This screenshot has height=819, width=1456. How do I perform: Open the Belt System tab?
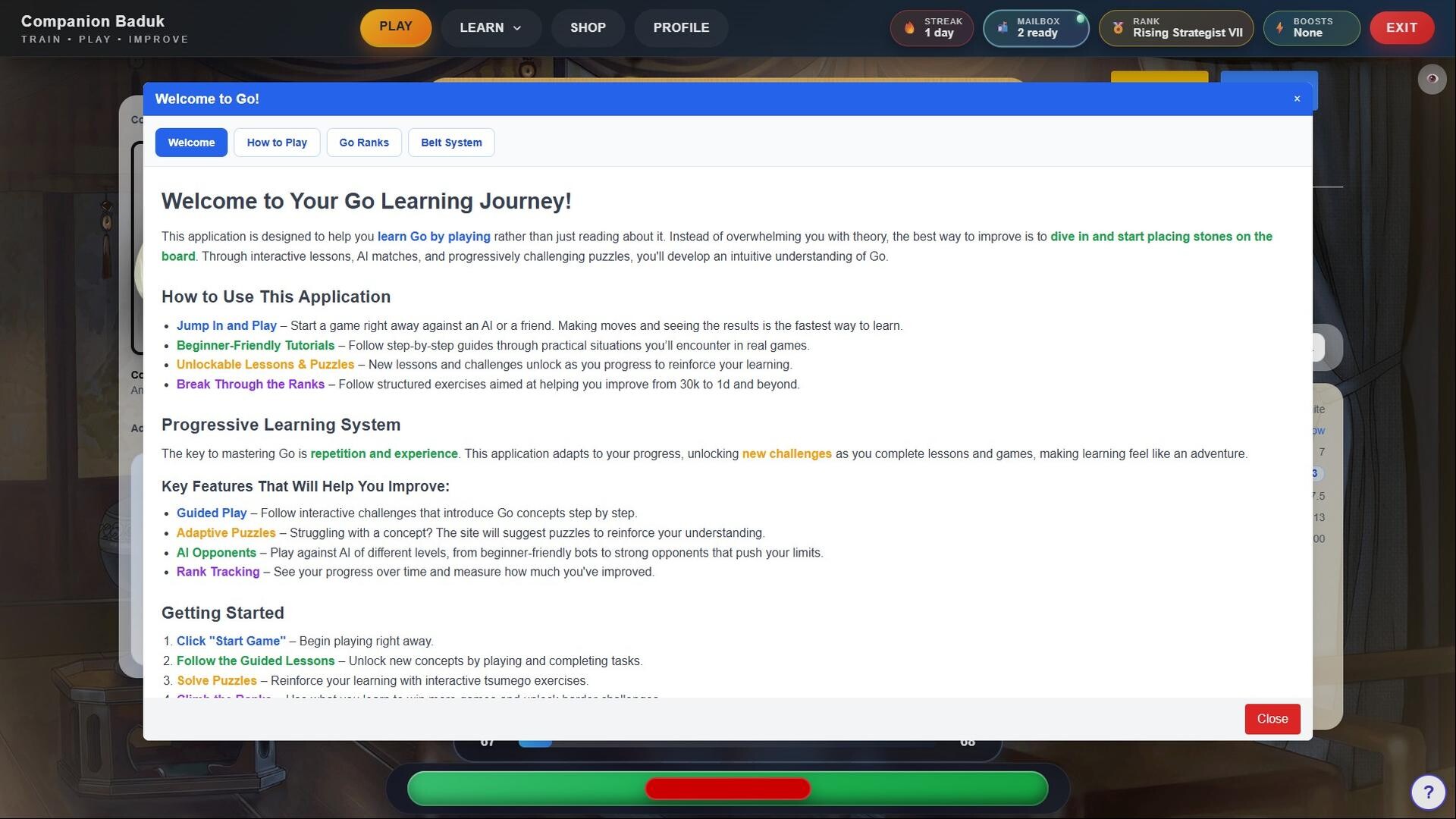[x=451, y=143]
